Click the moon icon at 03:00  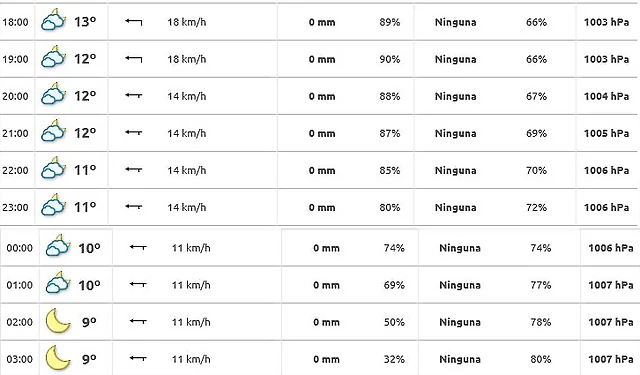58,358
